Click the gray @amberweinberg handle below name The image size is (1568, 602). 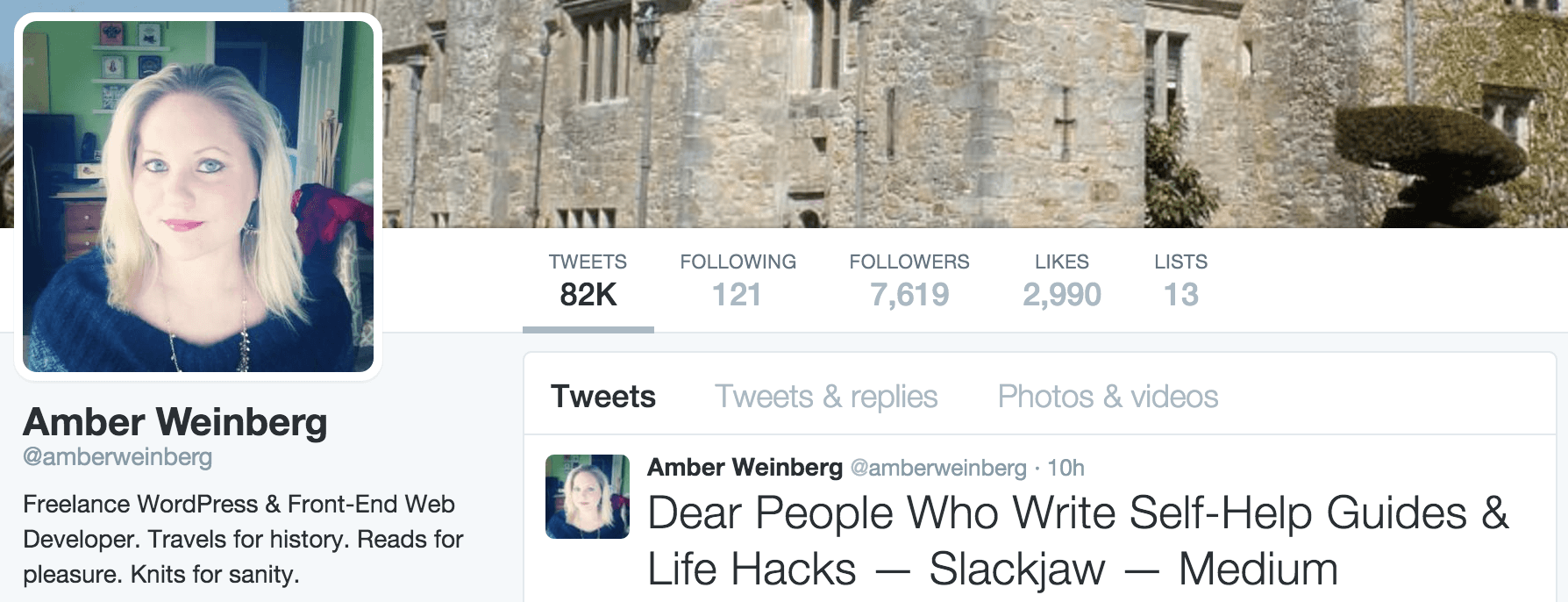coord(118,457)
